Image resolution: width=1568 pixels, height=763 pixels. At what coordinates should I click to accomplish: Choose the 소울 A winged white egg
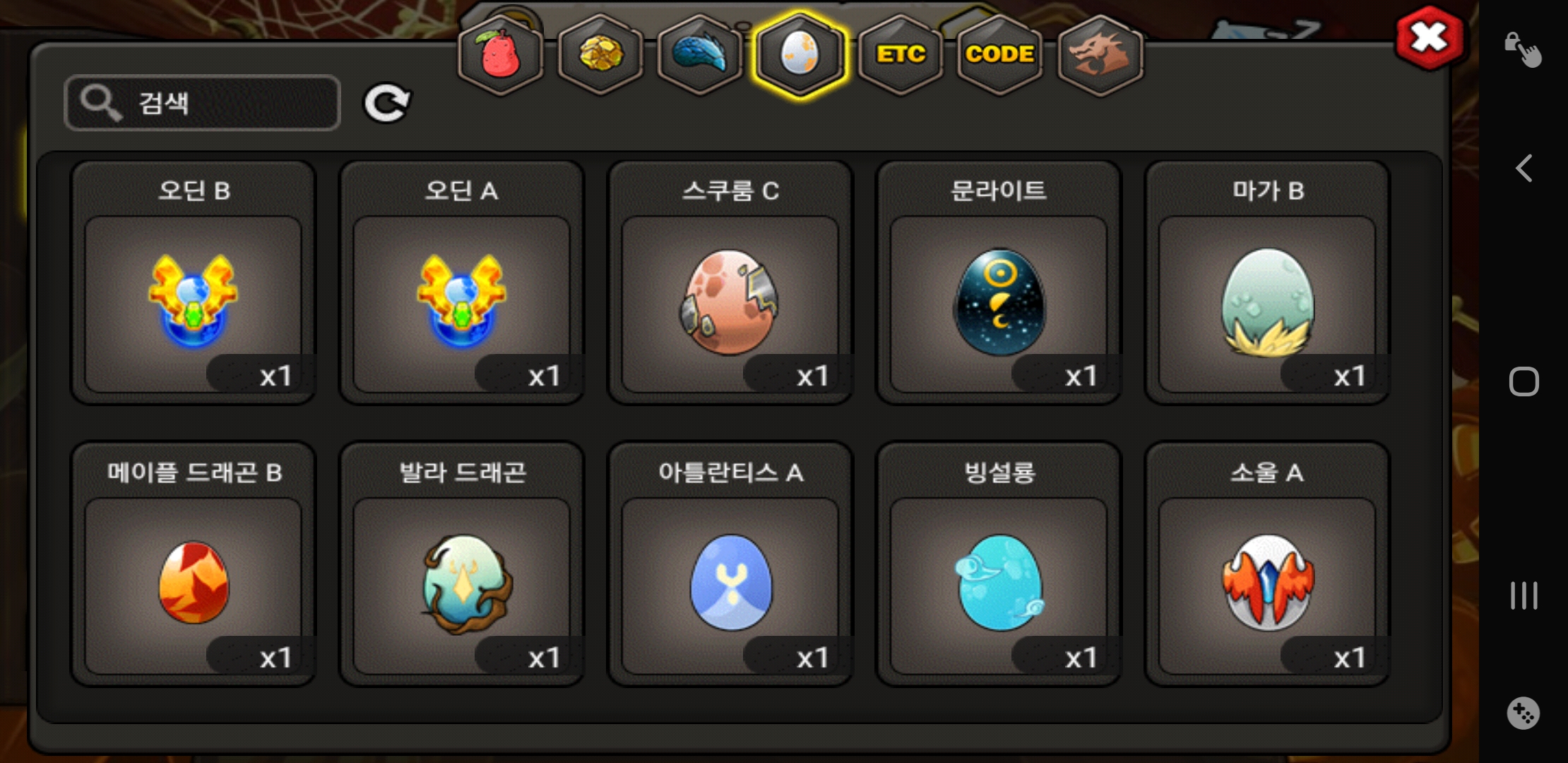tap(1267, 564)
